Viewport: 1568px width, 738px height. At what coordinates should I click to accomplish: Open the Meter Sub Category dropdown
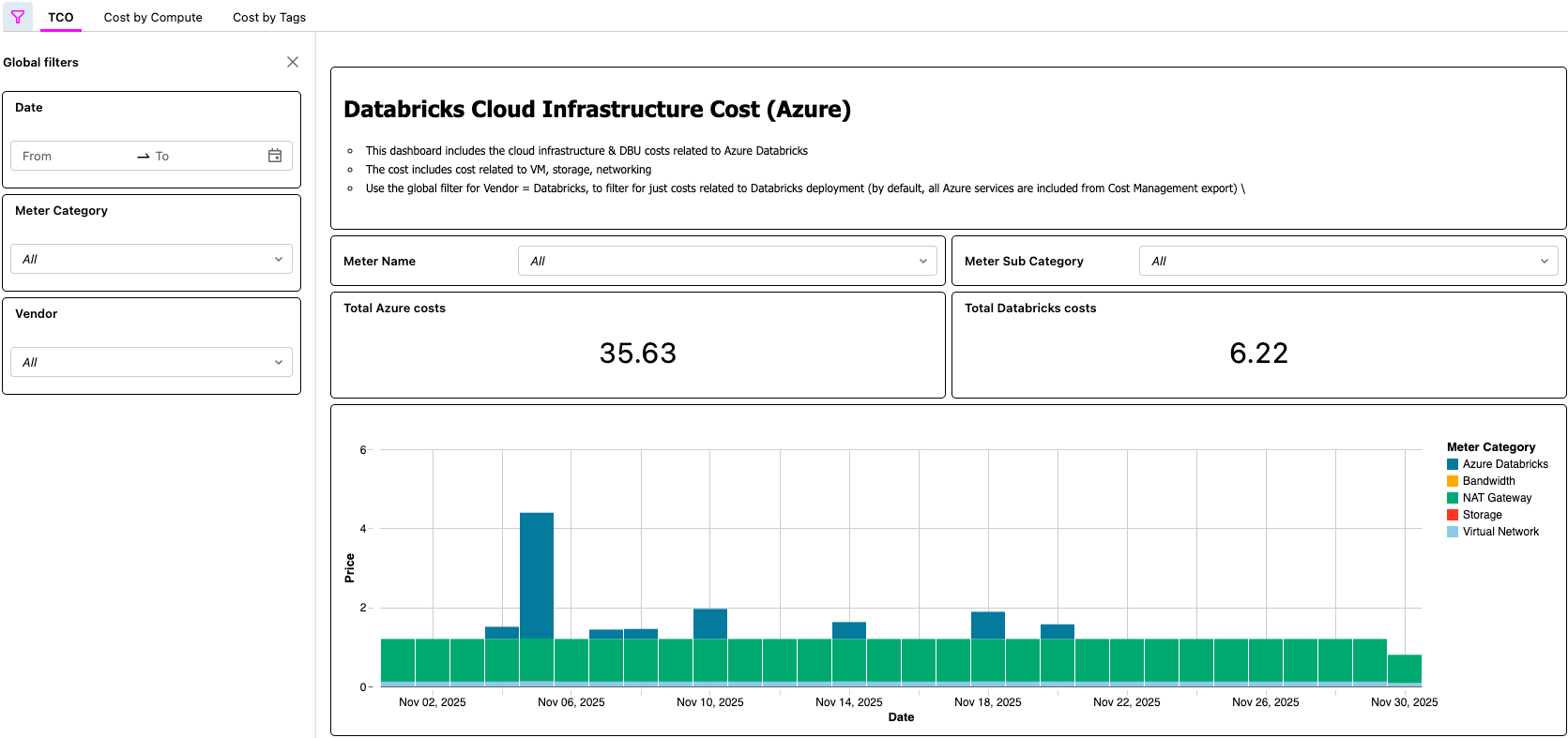[1347, 261]
